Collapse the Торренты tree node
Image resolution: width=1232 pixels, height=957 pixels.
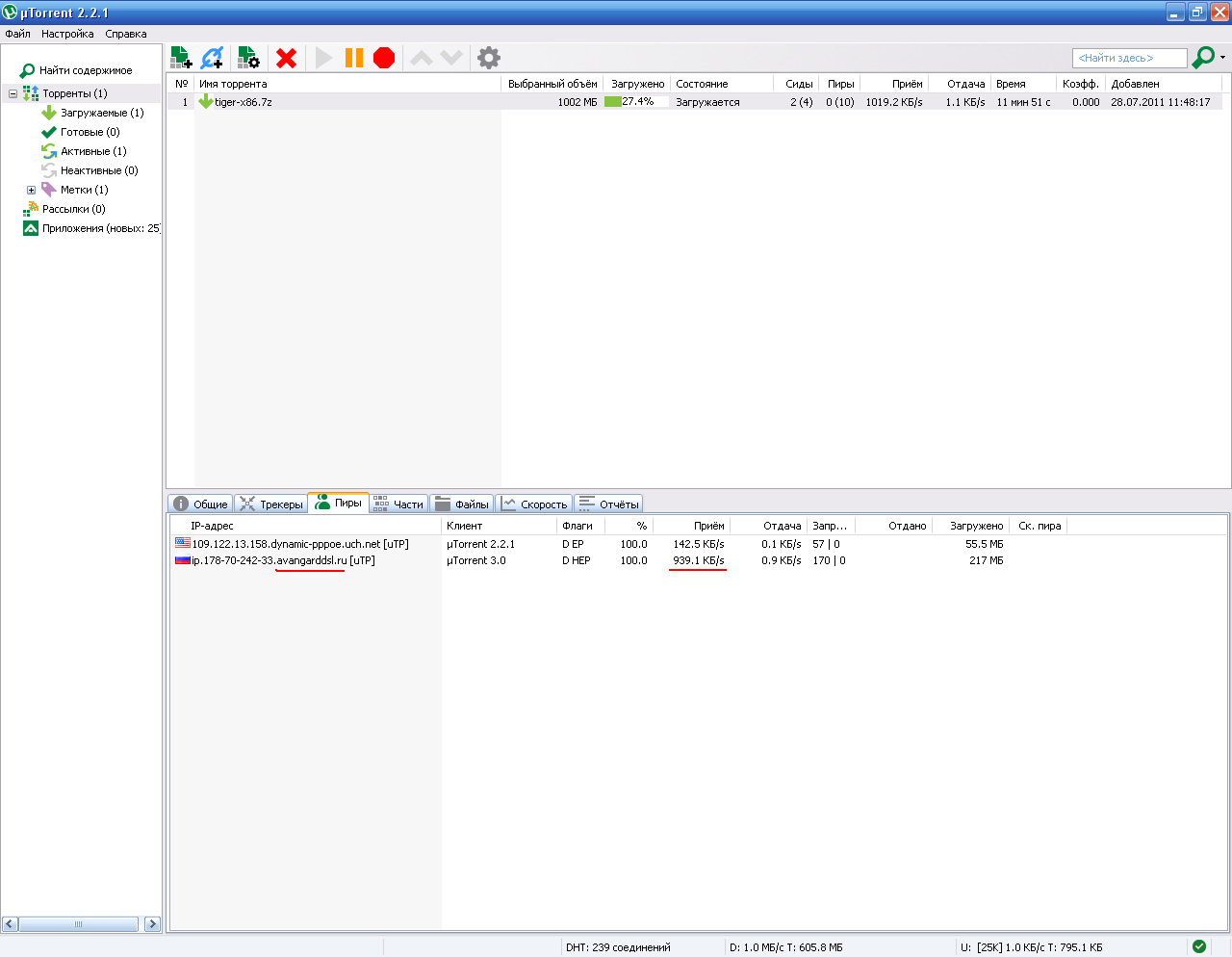coord(13,94)
